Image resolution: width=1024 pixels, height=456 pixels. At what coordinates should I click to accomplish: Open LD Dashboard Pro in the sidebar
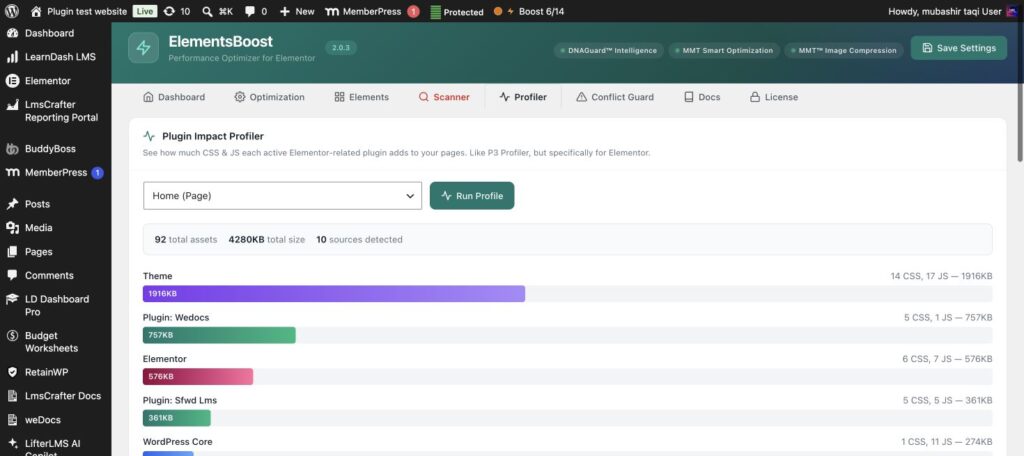point(56,305)
